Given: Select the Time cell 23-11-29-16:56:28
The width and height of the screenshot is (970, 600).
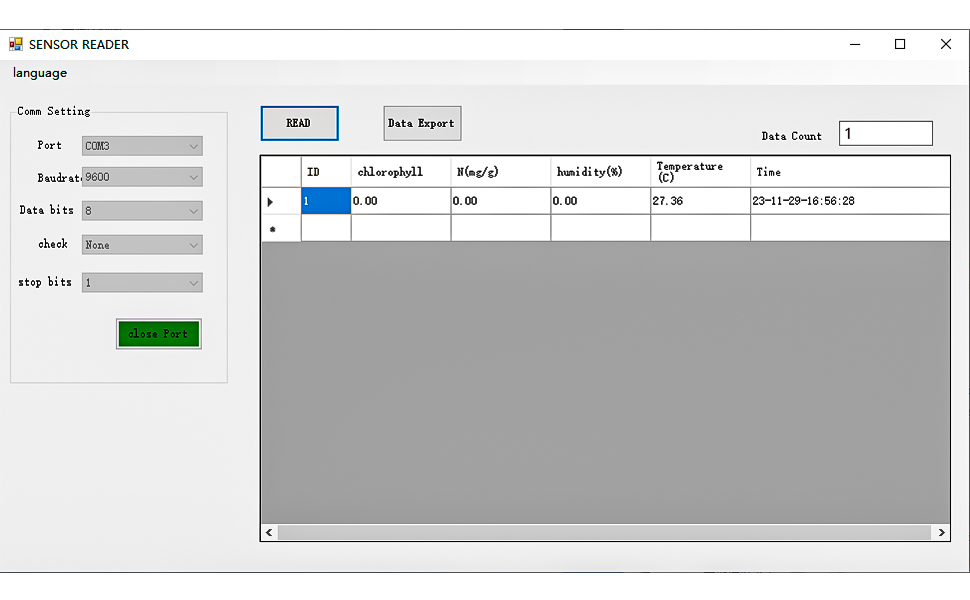Looking at the screenshot, I should pyautogui.click(x=848, y=201).
